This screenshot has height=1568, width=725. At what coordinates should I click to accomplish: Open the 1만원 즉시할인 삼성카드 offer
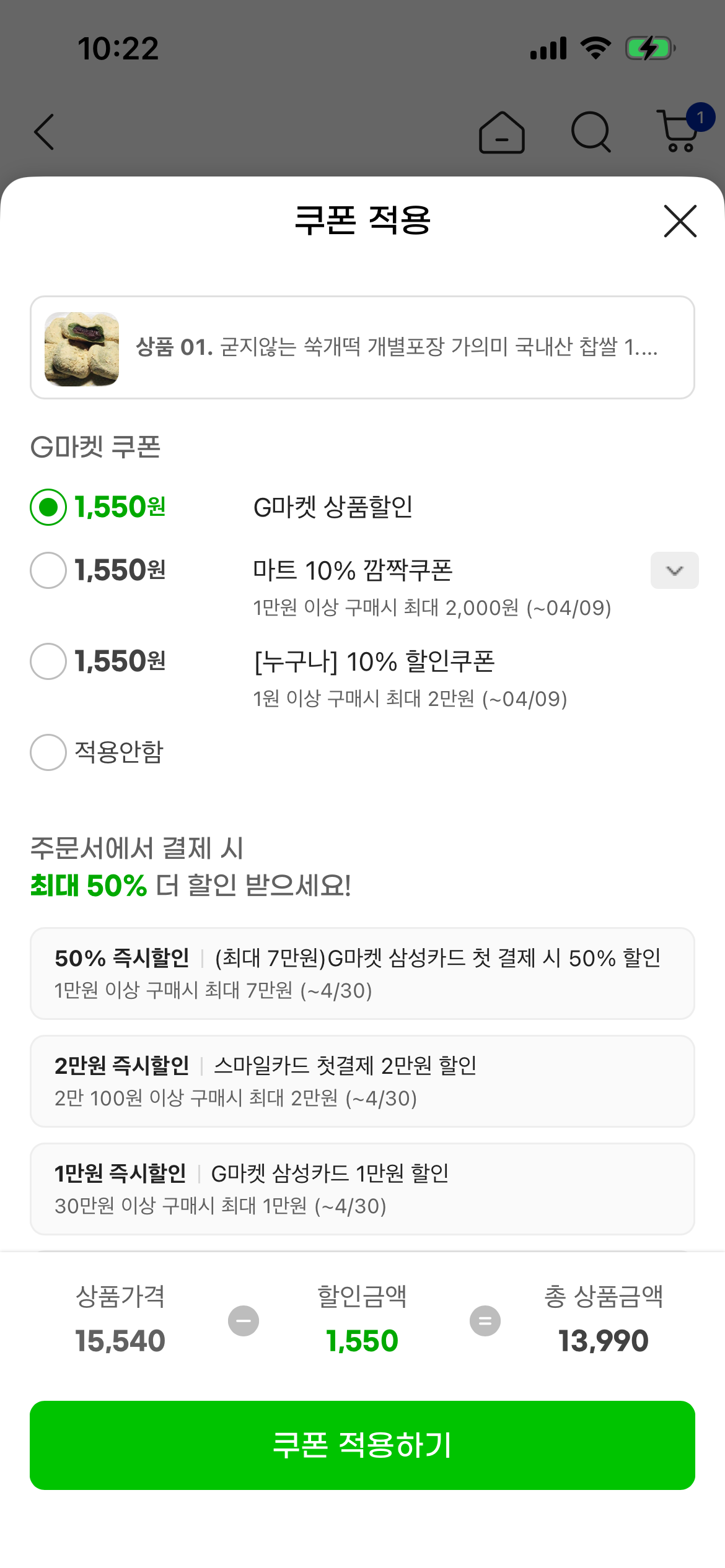(x=362, y=1189)
